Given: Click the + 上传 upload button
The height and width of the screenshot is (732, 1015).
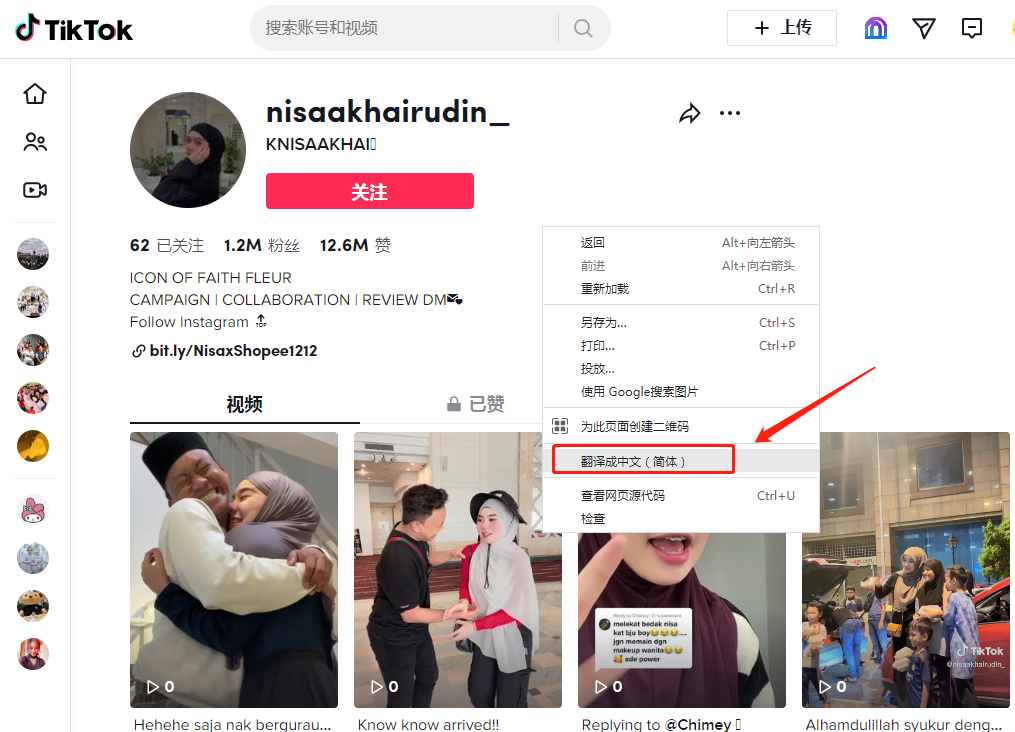Looking at the screenshot, I should point(782,28).
